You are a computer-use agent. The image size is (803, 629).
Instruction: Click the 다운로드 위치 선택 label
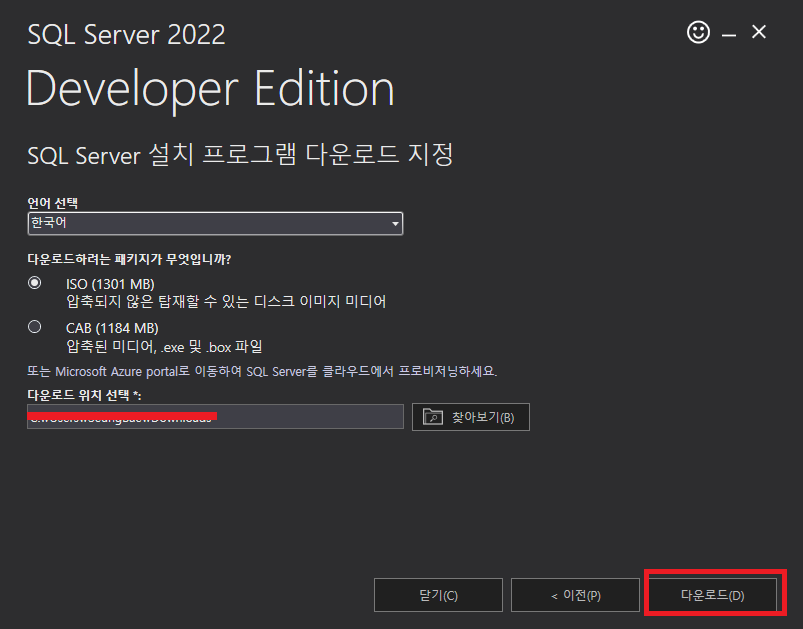(x=84, y=395)
